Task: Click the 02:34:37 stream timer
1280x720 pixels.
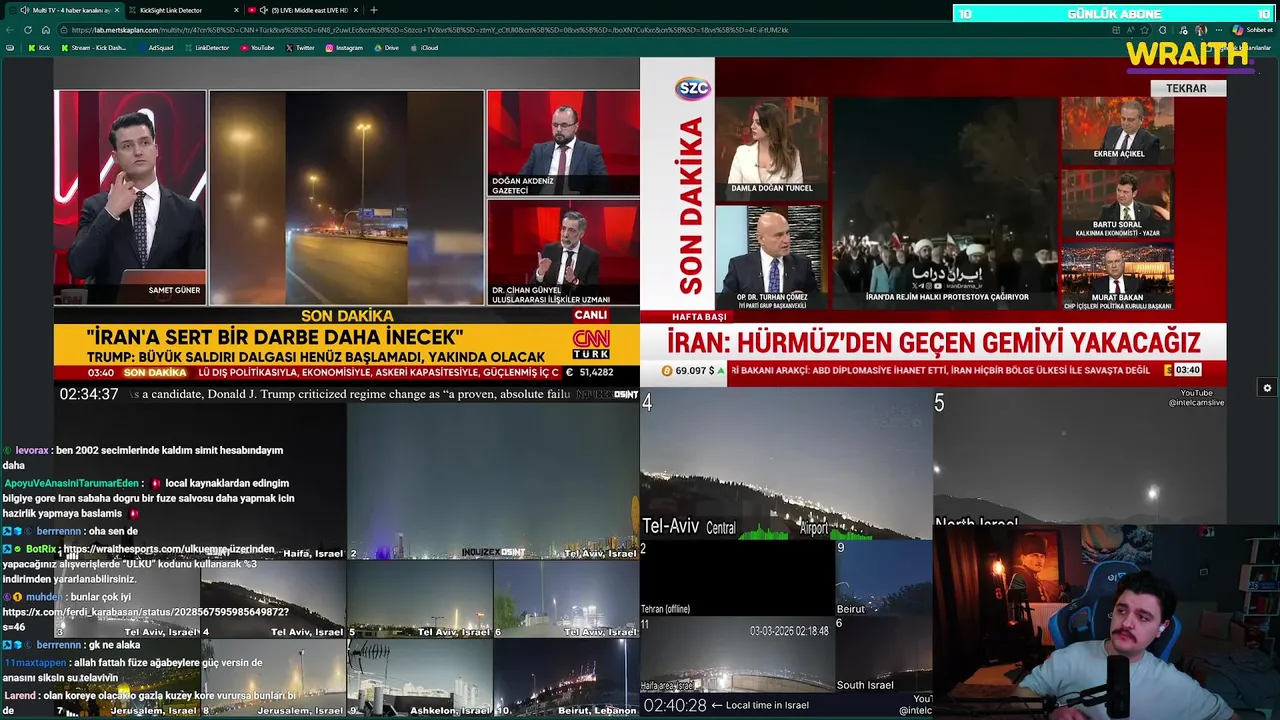Action: click(x=89, y=394)
